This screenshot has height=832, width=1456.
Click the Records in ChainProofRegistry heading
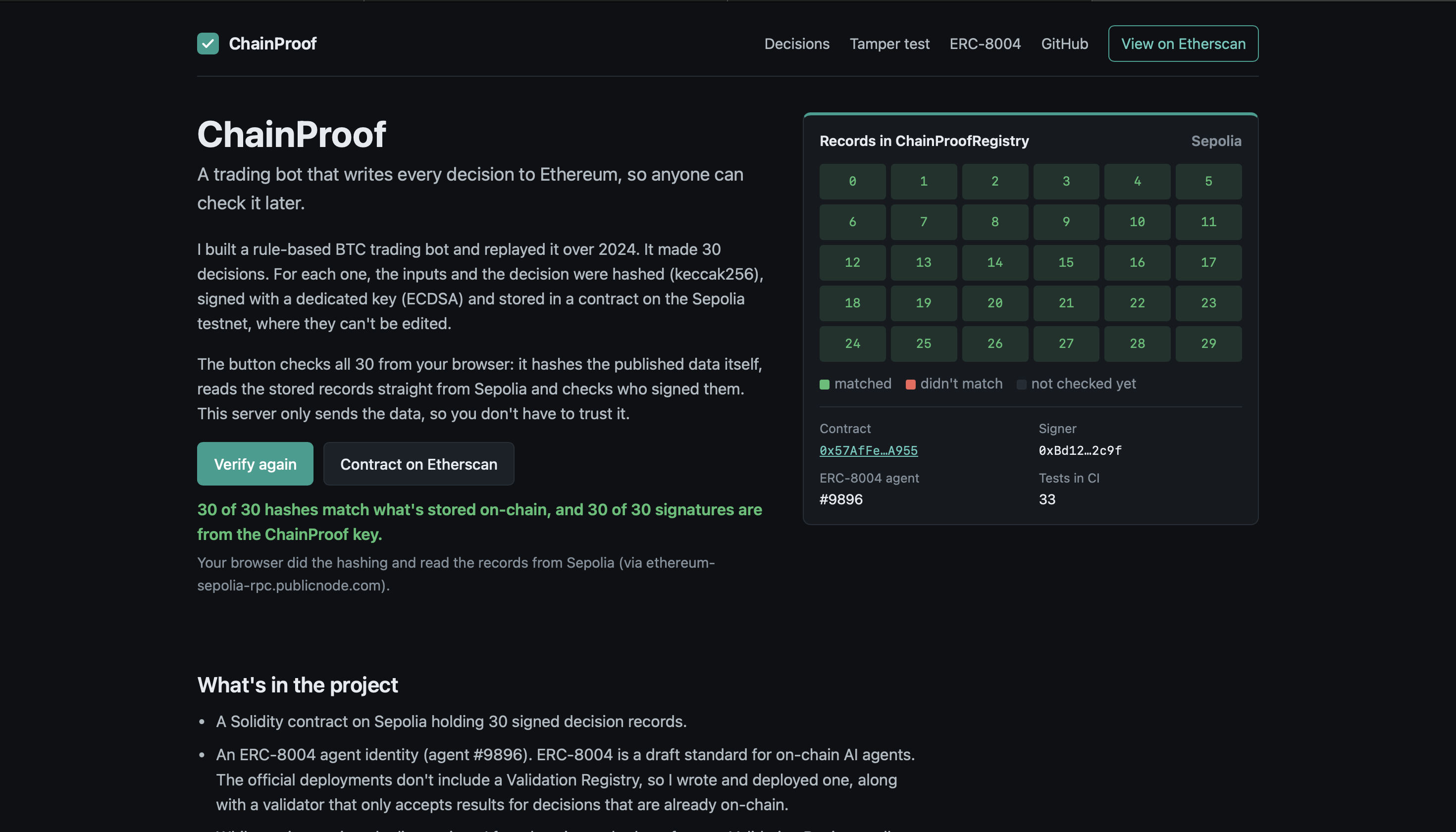(924, 141)
